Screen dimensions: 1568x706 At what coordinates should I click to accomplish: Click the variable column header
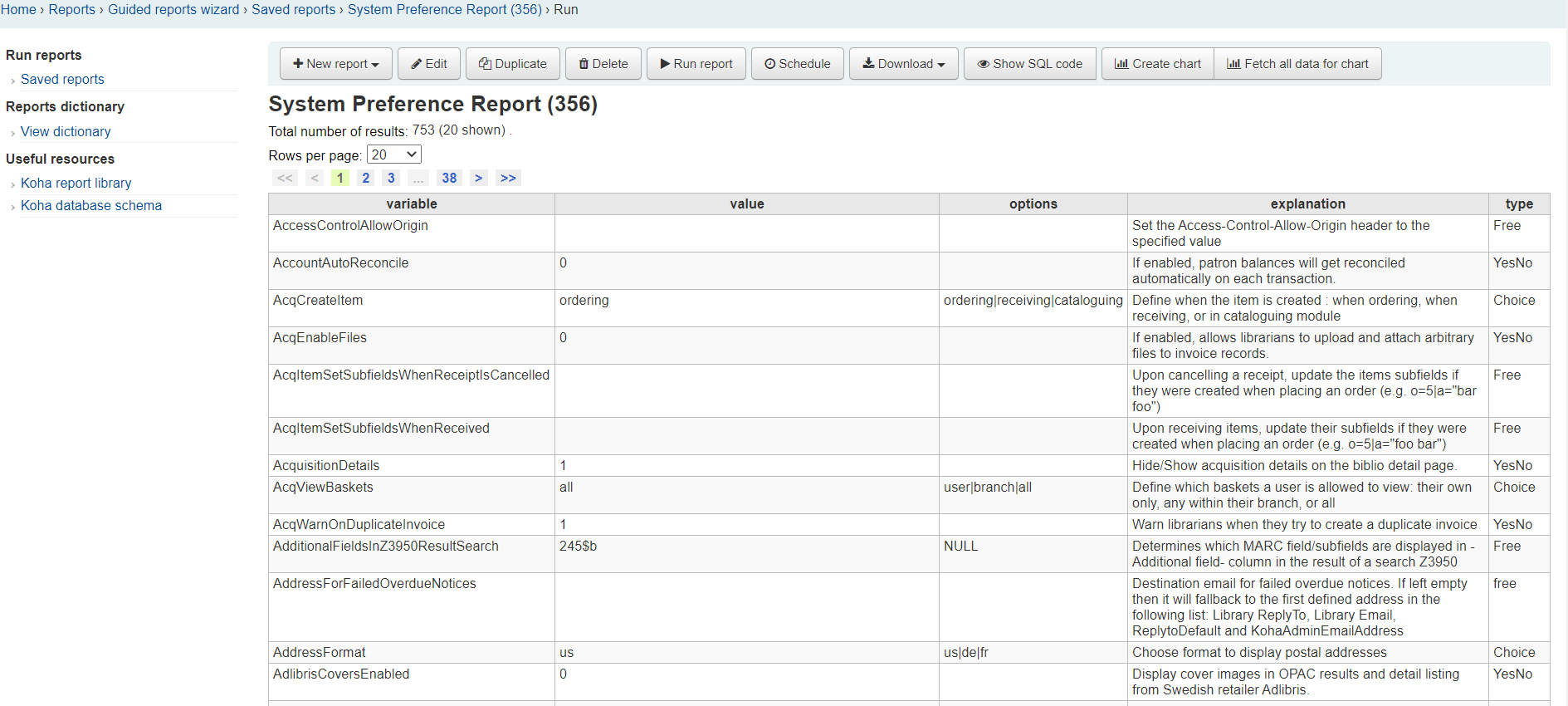pyautogui.click(x=411, y=204)
